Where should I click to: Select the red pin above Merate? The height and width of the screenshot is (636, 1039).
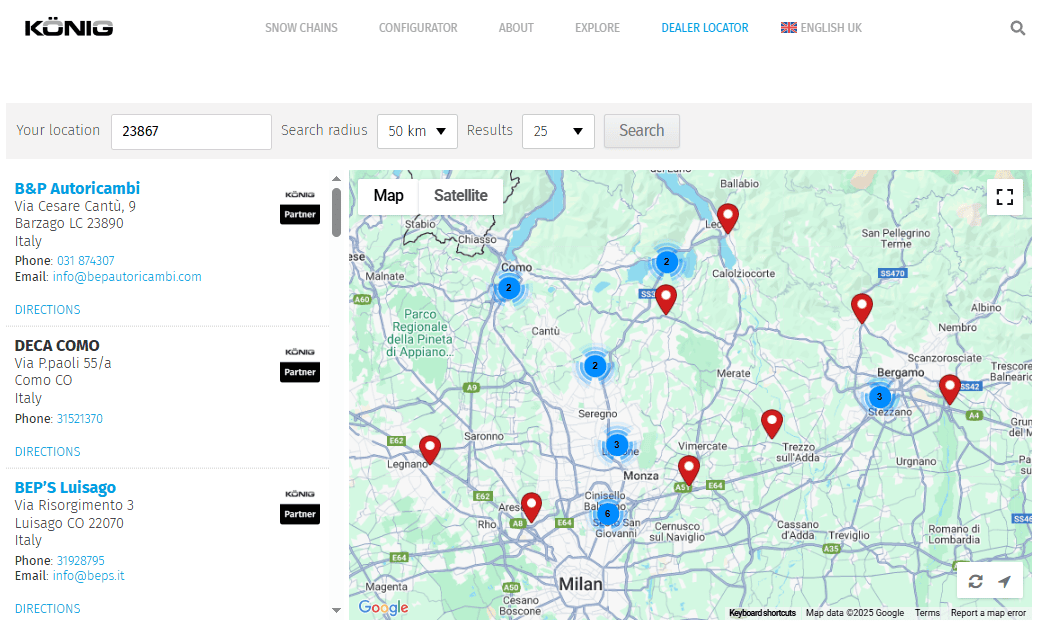[x=666, y=299]
